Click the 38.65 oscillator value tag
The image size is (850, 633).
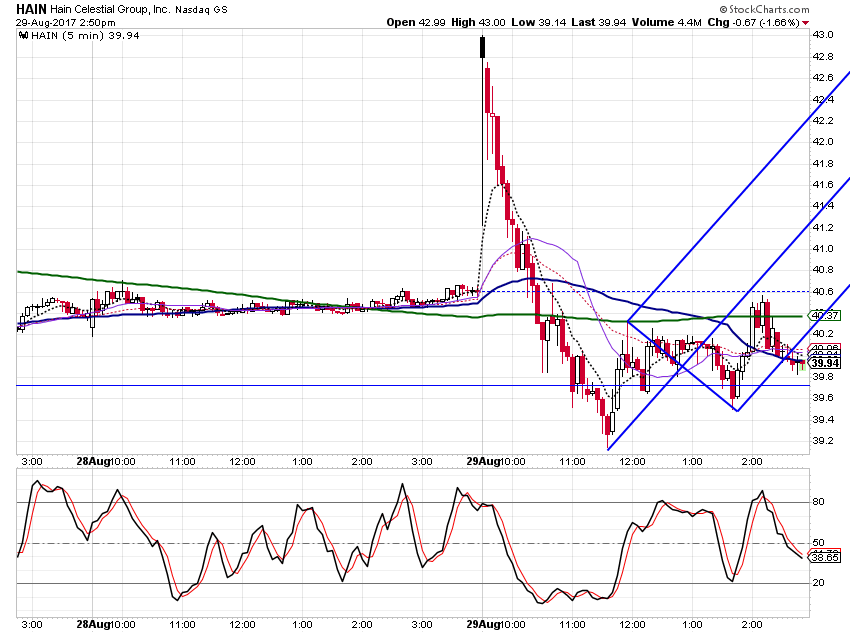point(825,557)
